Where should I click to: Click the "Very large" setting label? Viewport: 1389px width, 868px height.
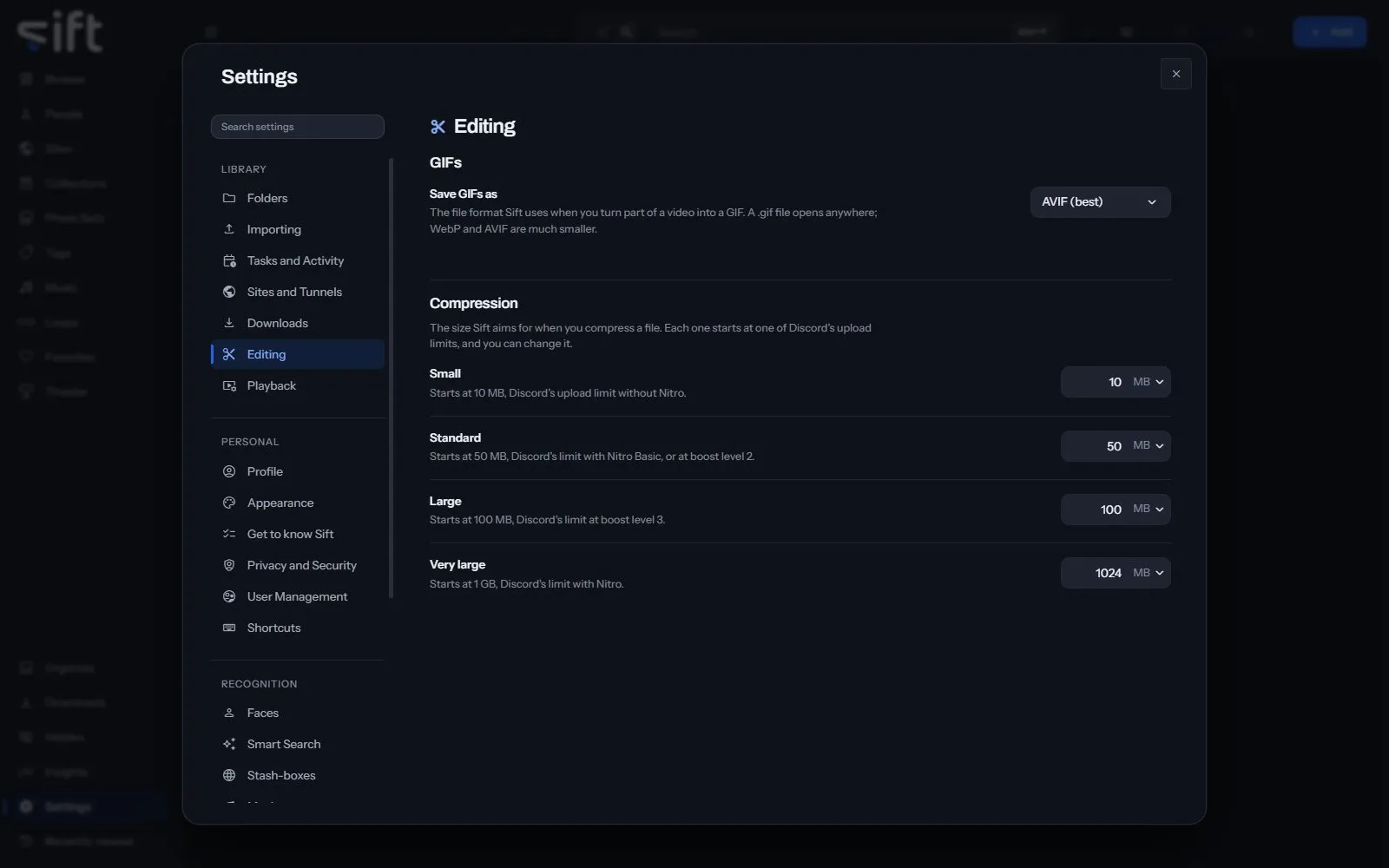tap(458, 564)
